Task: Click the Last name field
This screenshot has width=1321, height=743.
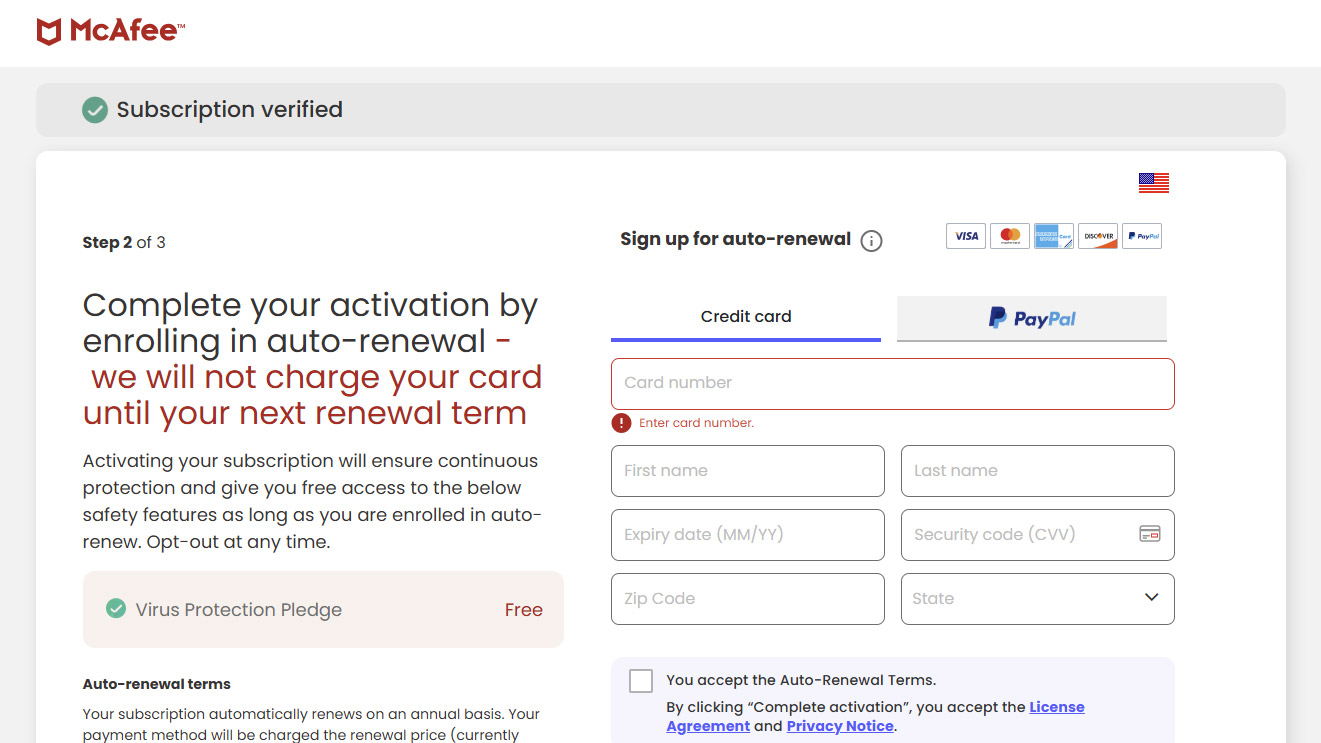Action: coord(1037,471)
